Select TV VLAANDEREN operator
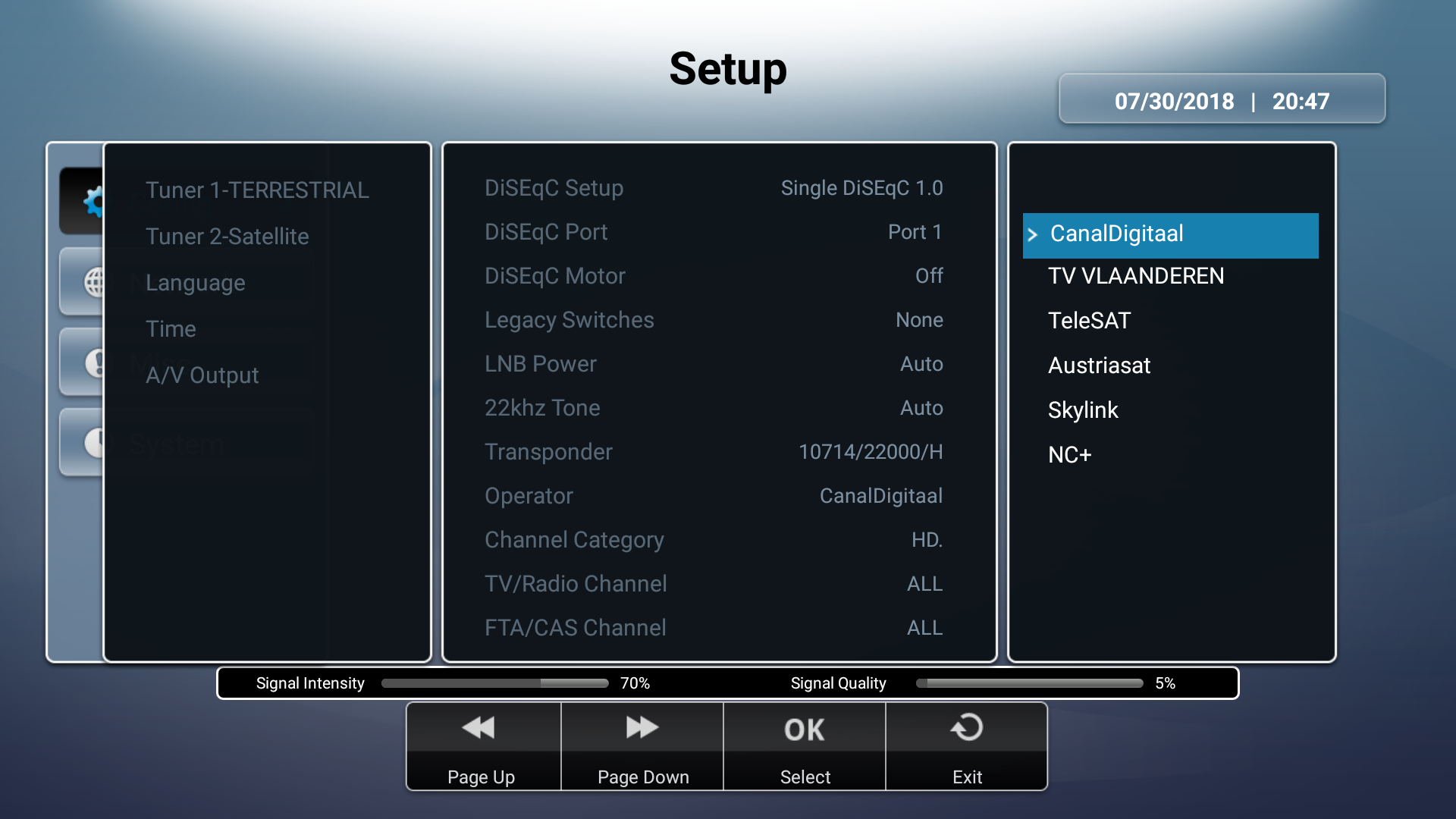Viewport: 1456px width, 819px height. coord(1135,276)
